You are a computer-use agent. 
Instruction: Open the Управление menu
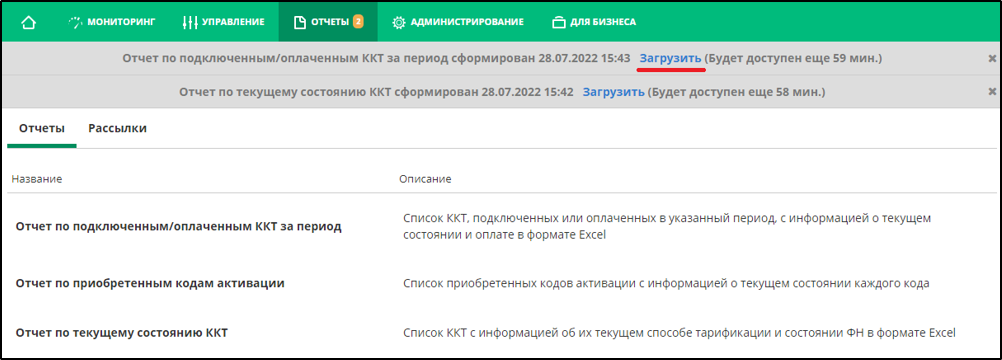coord(223,22)
